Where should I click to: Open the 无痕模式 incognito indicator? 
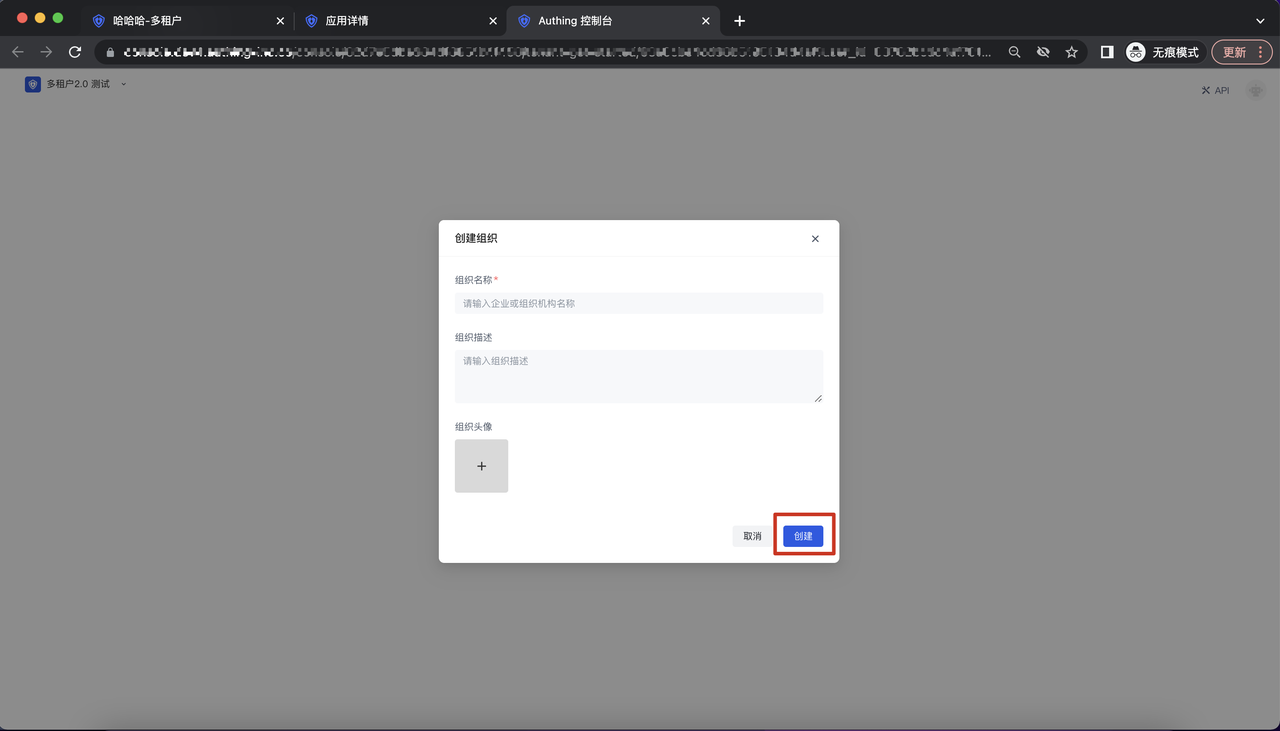[1163, 52]
